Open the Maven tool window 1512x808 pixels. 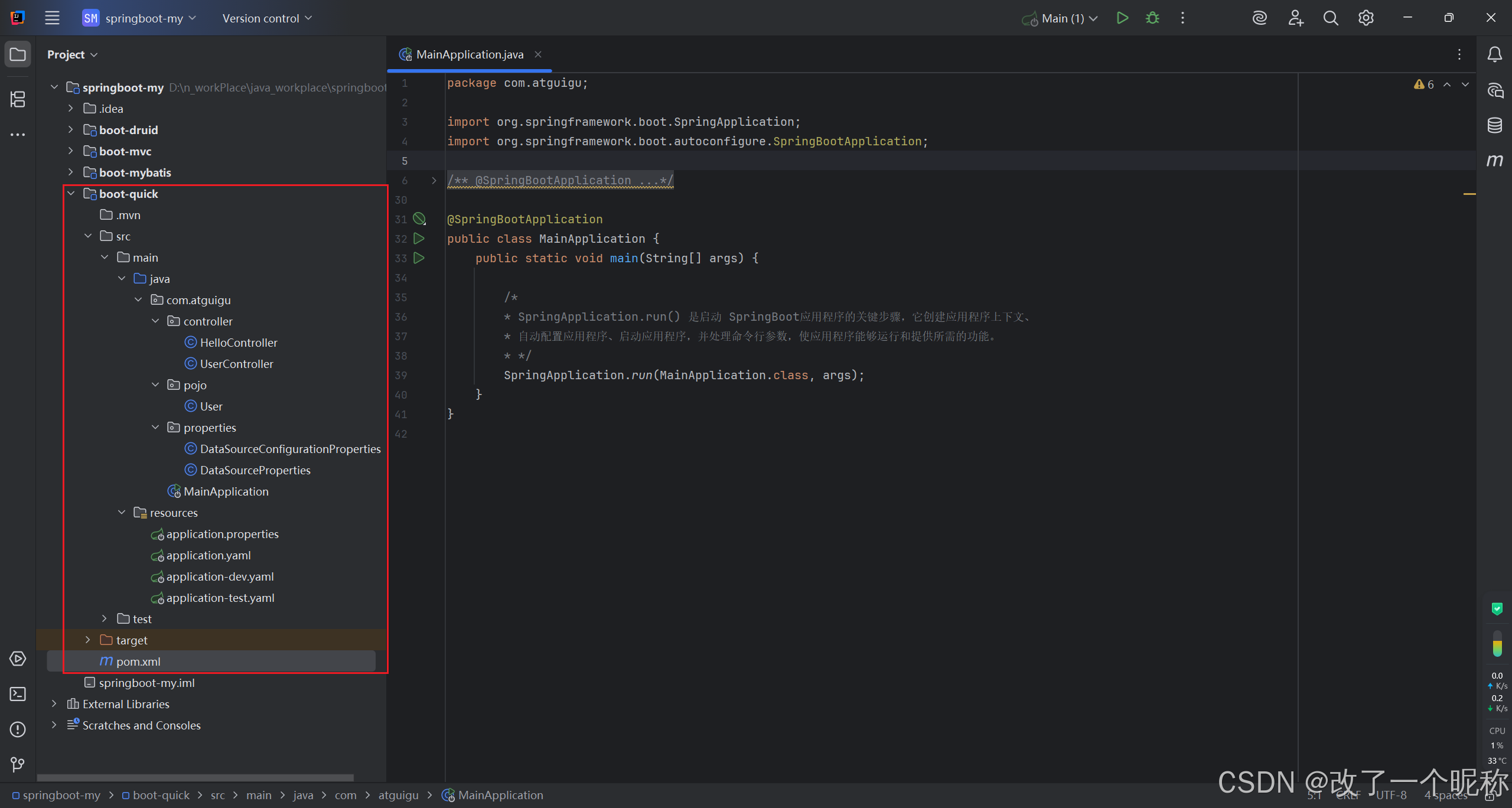(x=1494, y=161)
